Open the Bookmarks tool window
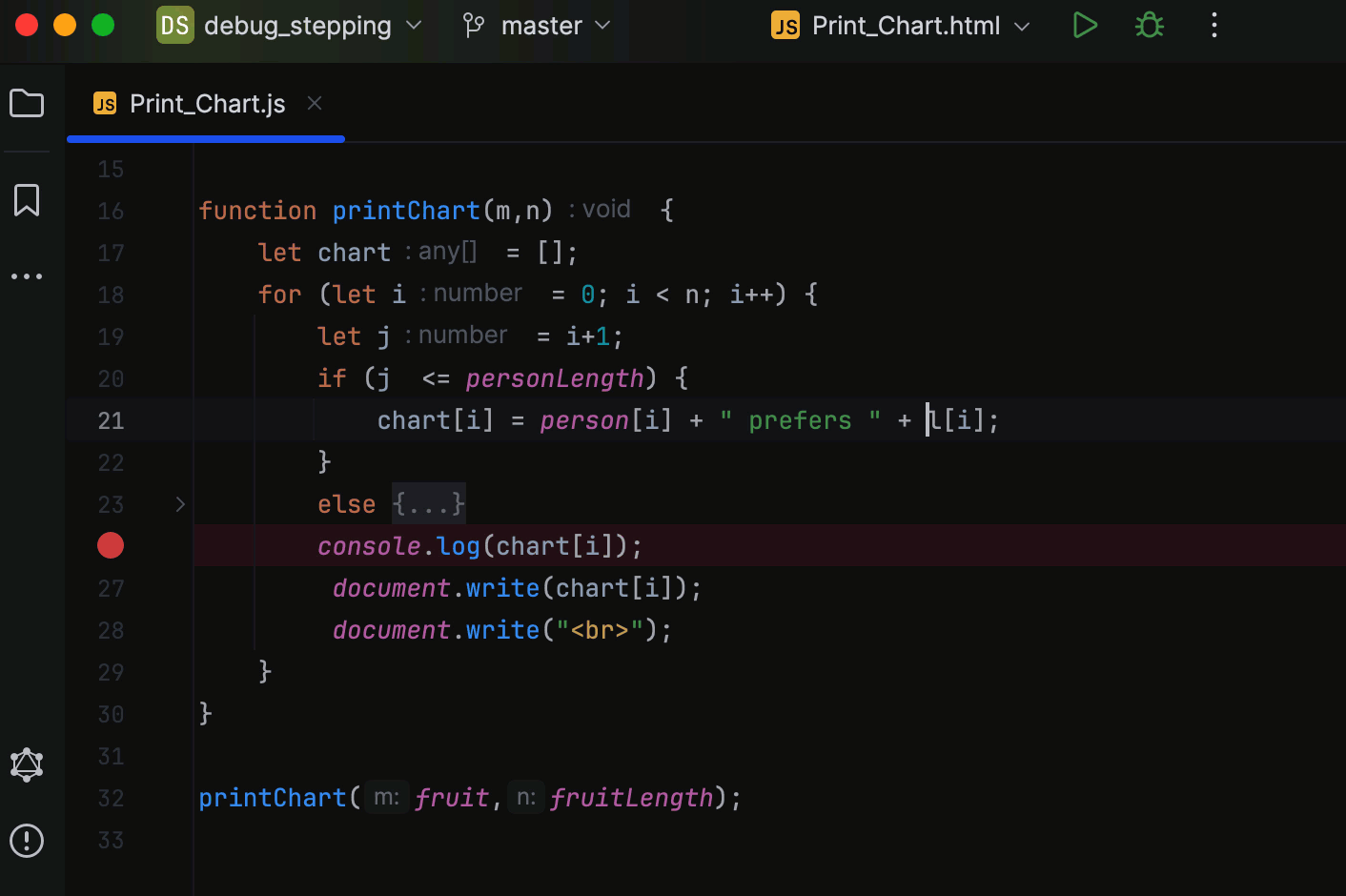This screenshot has height=896, width=1346. (x=27, y=200)
